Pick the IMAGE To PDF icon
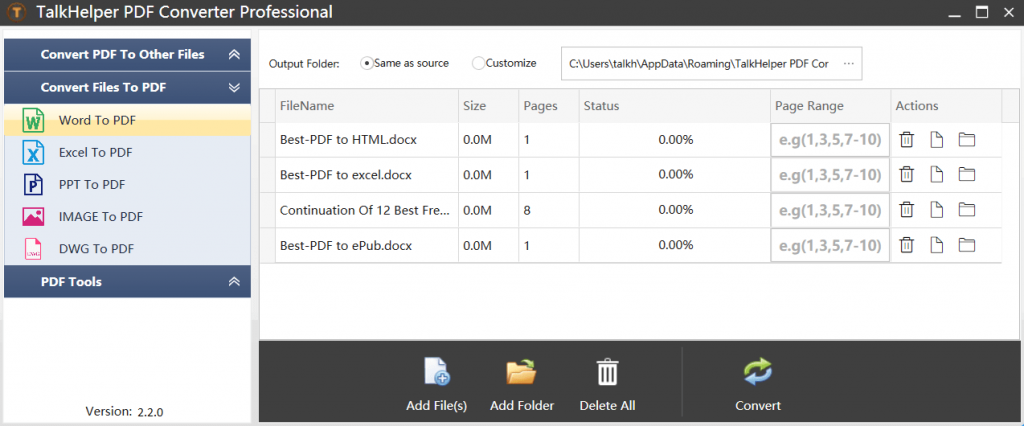The width and height of the screenshot is (1024, 426). [x=33, y=217]
